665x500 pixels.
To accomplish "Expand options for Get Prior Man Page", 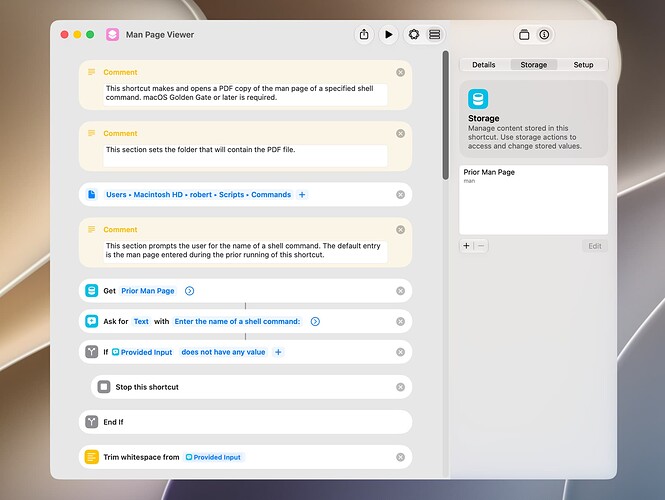I will [x=190, y=291].
